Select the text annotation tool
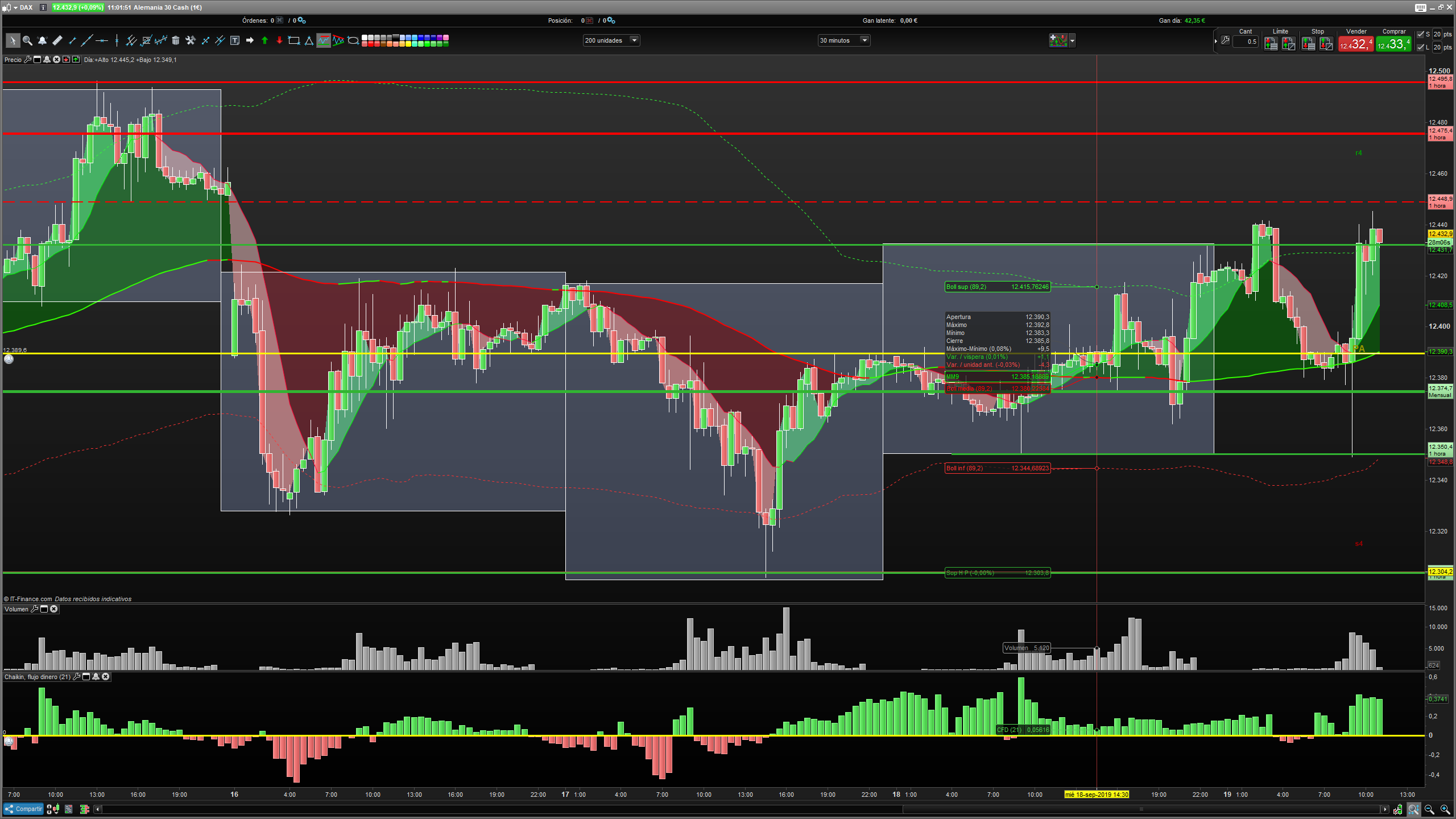 pyautogui.click(x=235, y=40)
